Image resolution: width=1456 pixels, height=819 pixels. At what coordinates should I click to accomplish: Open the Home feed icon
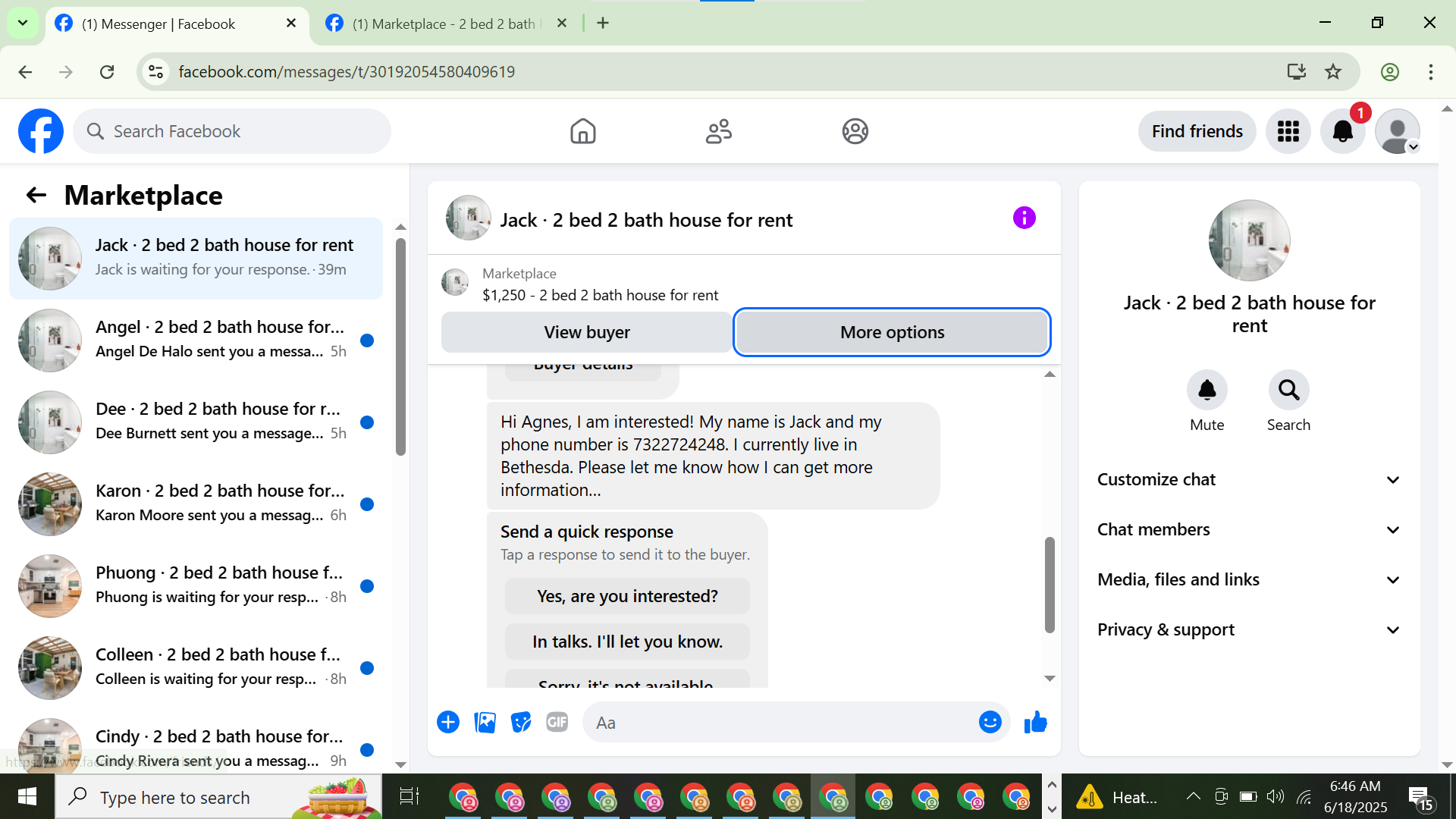point(582,131)
